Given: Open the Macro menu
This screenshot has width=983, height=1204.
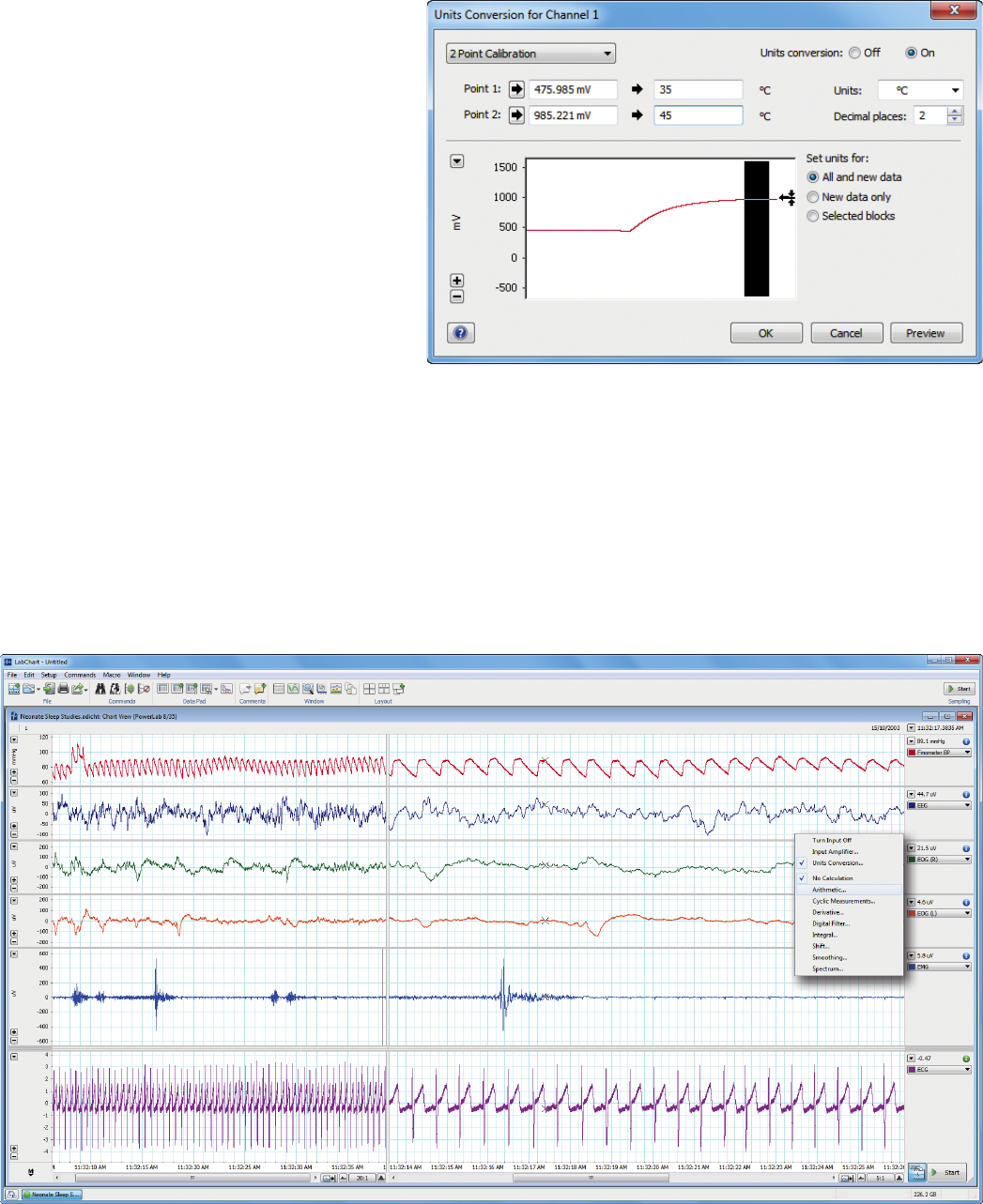Looking at the screenshot, I should pyautogui.click(x=112, y=675).
